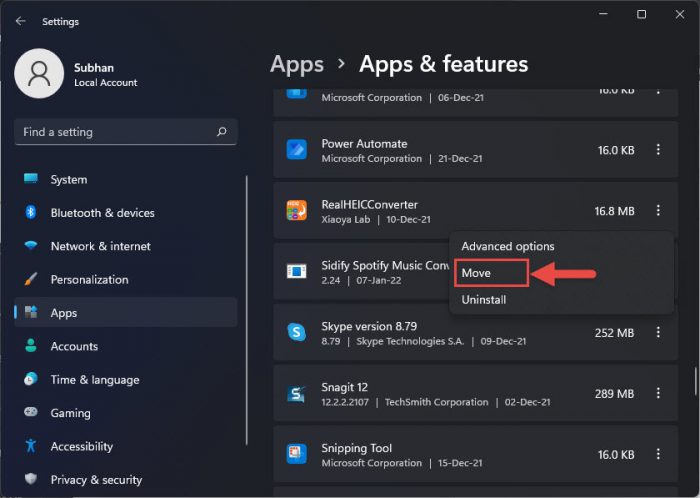Click the Bluetooth icon in the sidebar
Screen dimensions: 700x498
click(31, 212)
